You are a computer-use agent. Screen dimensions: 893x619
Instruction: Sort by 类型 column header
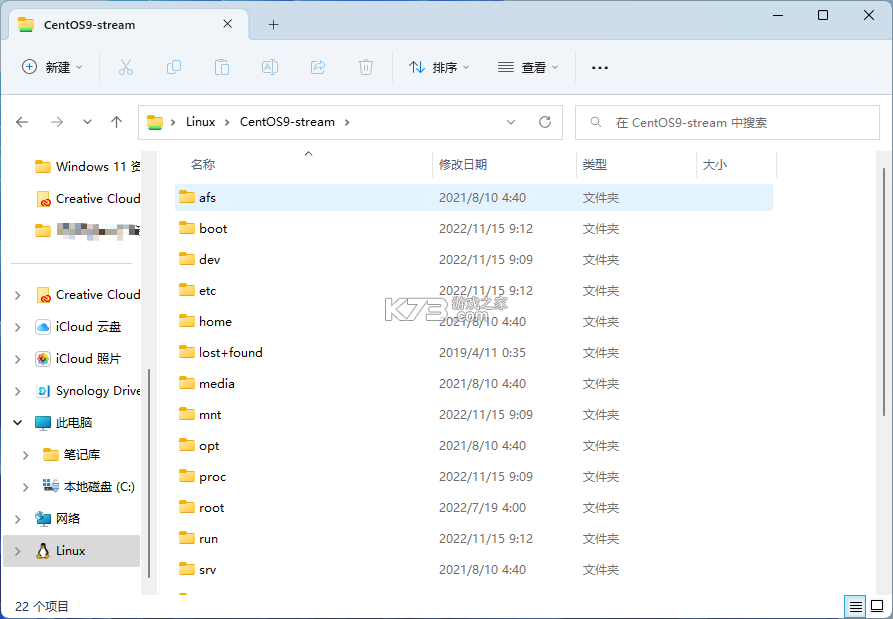(x=636, y=165)
